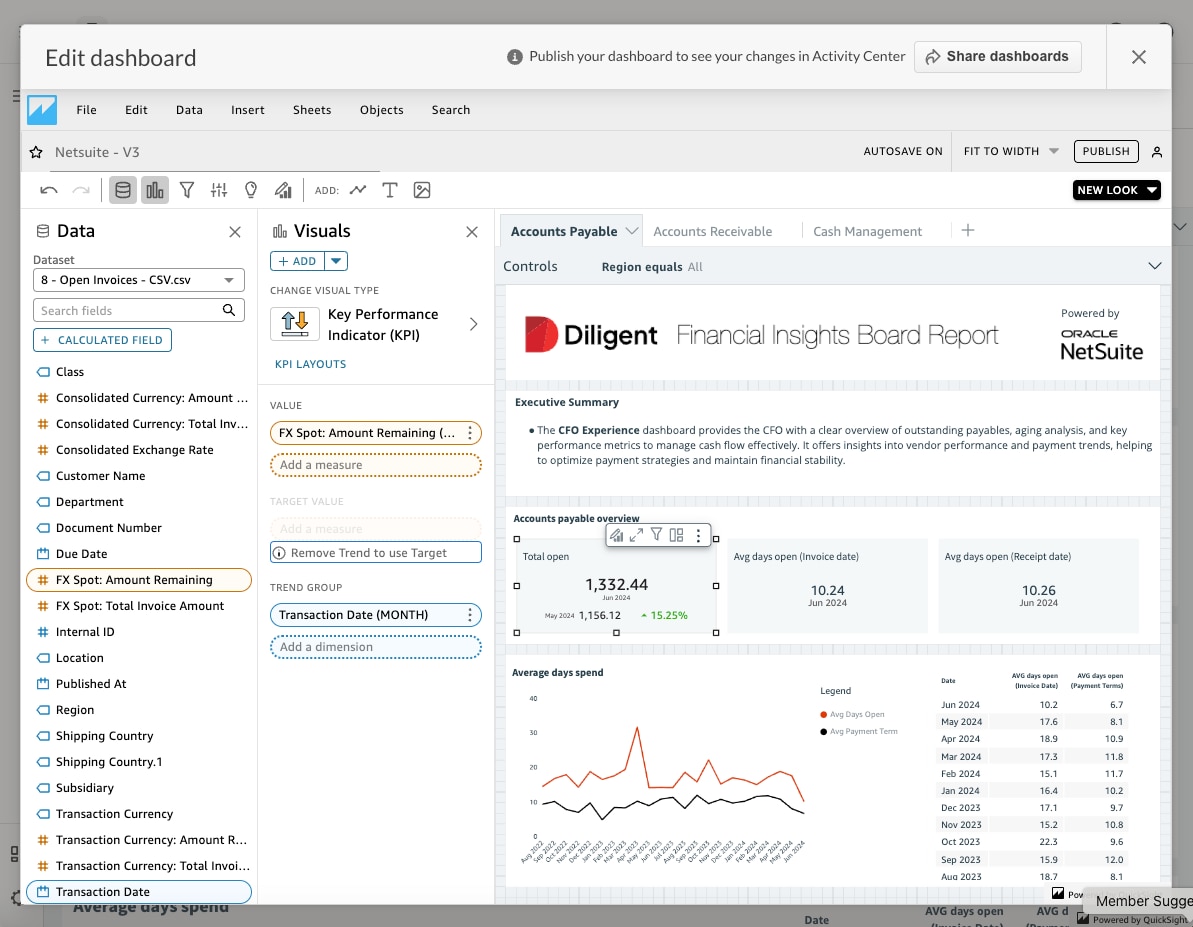Image resolution: width=1193 pixels, height=927 pixels.
Task: Click the Publish button
Action: [1106, 152]
